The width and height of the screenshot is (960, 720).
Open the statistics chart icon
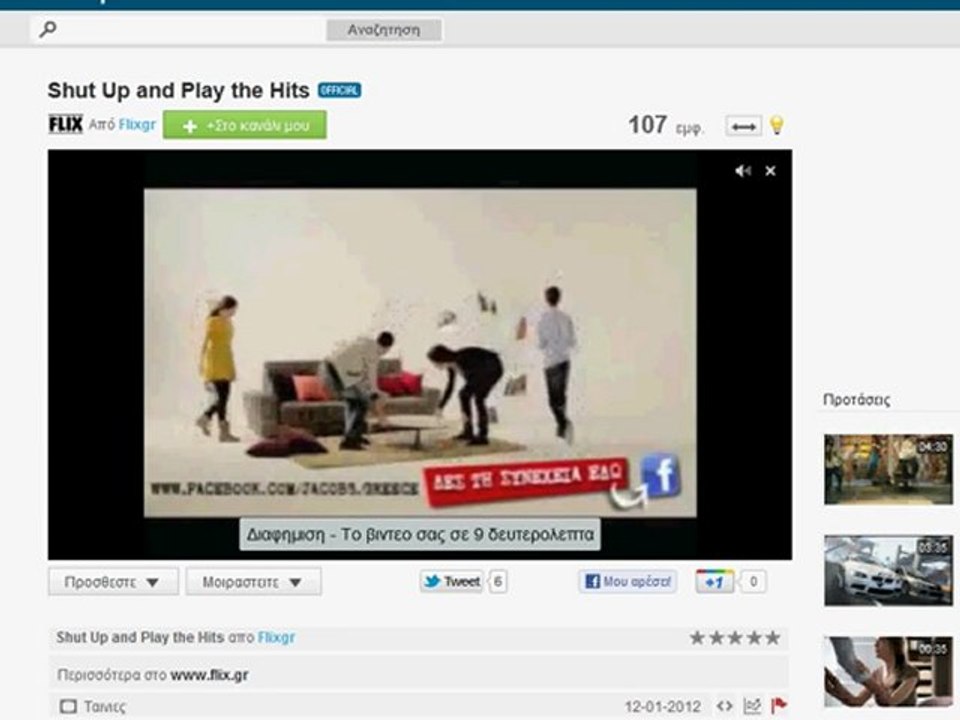(x=752, y=706)
